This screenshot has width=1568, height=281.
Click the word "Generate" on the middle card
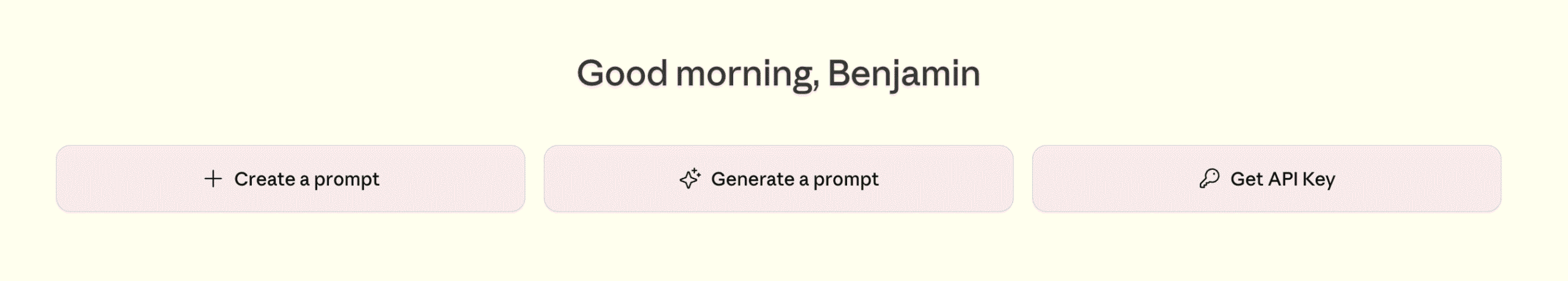[x=752, y=179]
